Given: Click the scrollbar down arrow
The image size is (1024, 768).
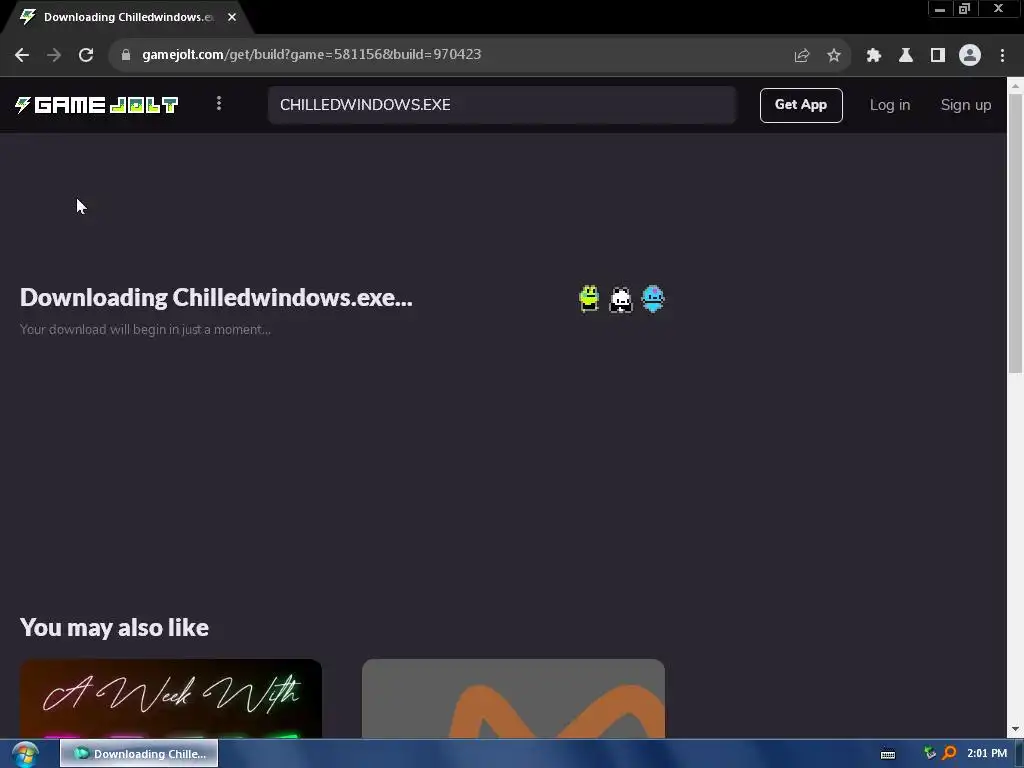Looking at the screenshot, I should [x=1015, y=729].
